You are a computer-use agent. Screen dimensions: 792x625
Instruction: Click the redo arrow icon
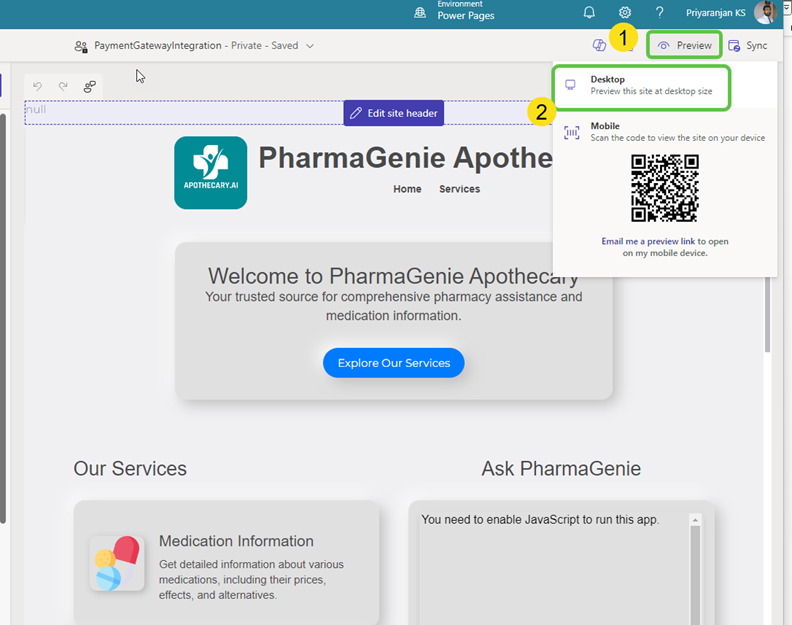(63, 87)
